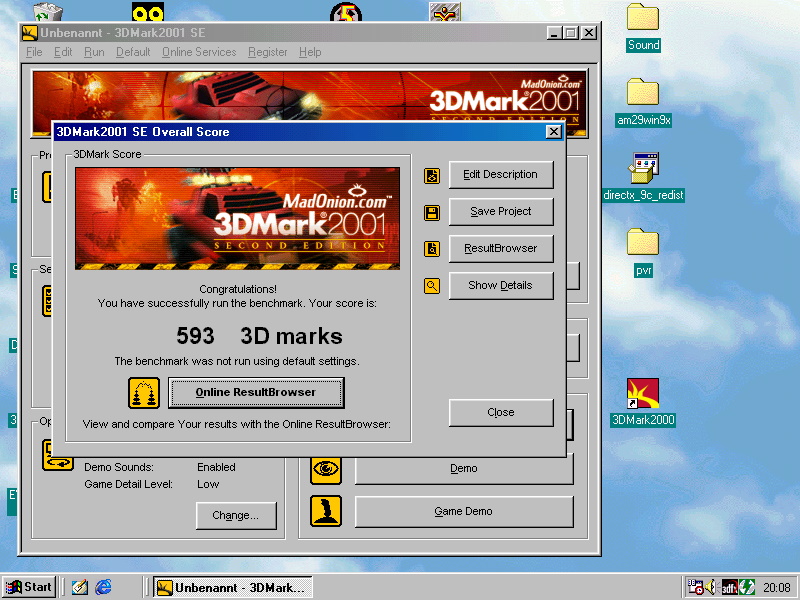The height and width of the screenshot is (600, 800).
Task: Click the 3DMark2001 banner image in dialog
Action: tap(237, 218)
